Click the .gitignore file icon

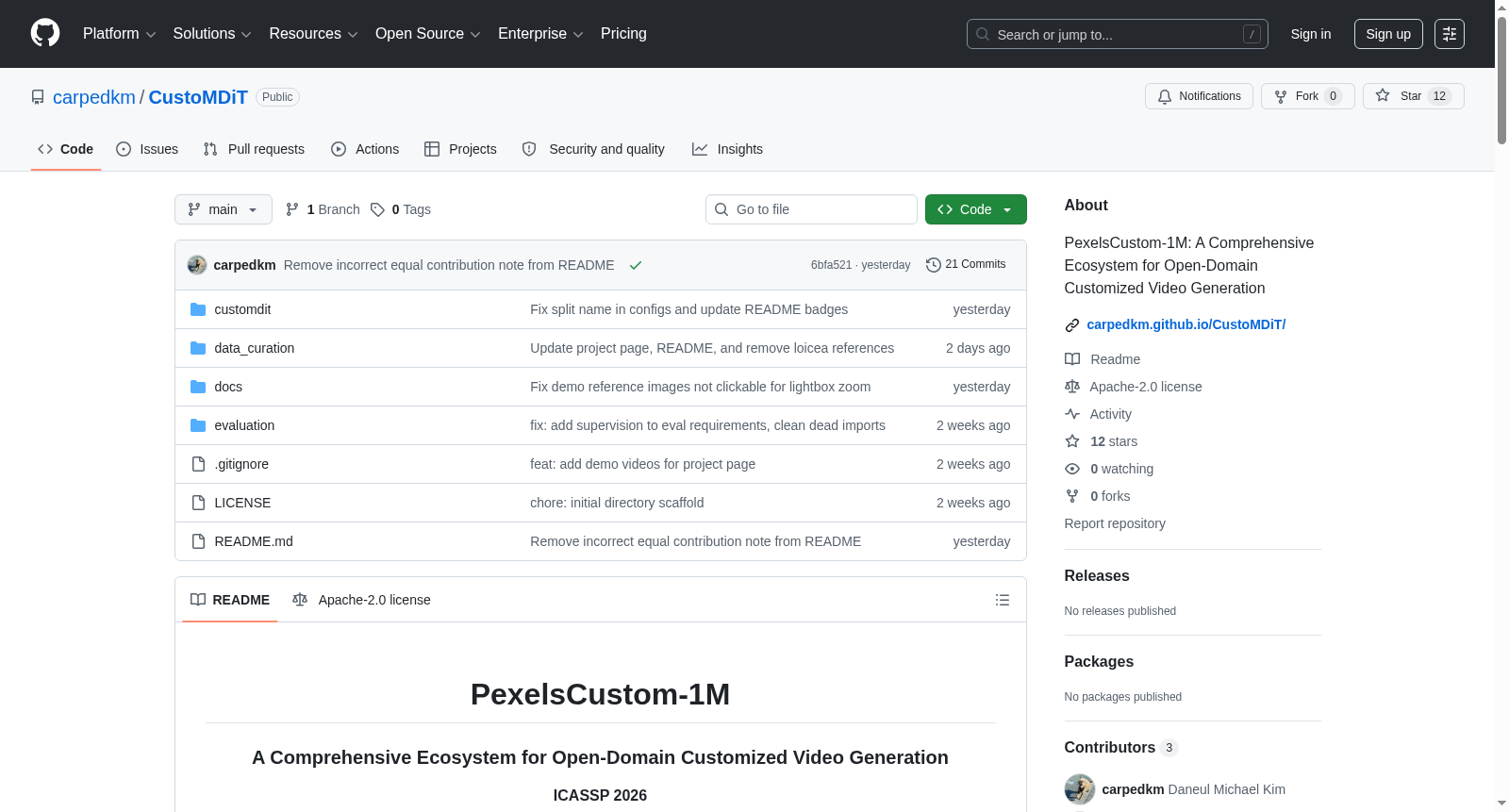[x=198, y=464]
